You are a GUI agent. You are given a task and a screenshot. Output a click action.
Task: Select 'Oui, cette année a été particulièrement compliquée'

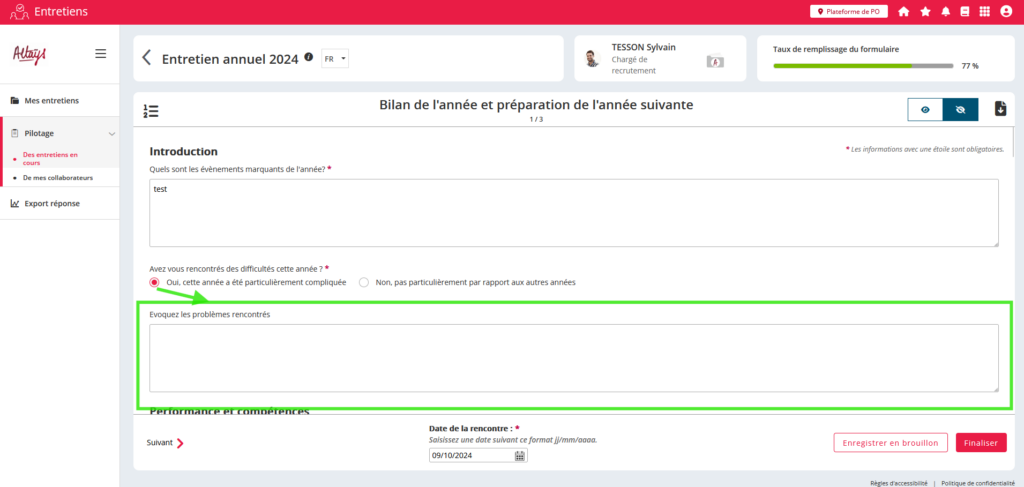(155, 282)
